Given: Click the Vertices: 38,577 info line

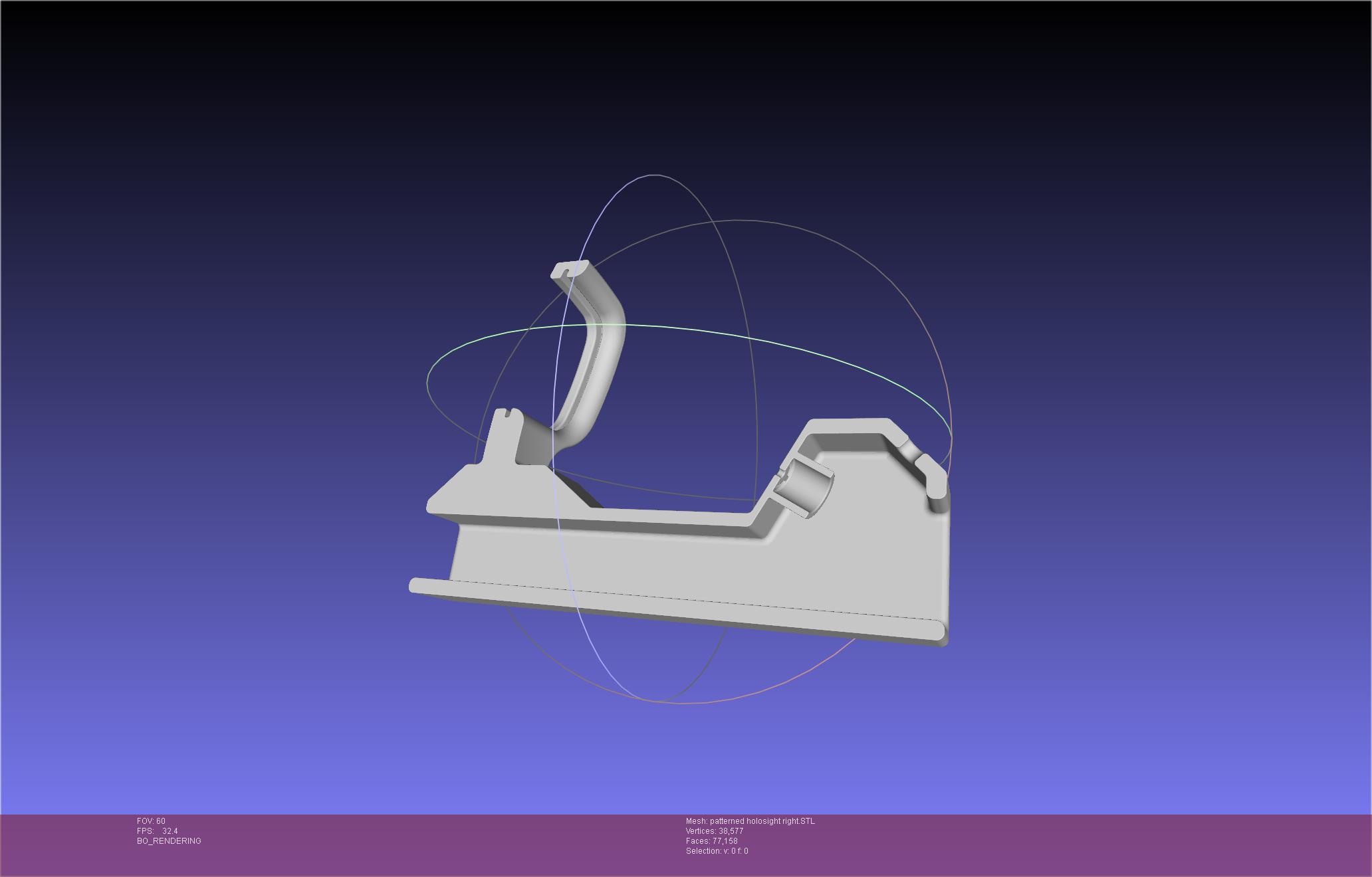Looking at the screenshot, I should [x=715, y=831].
